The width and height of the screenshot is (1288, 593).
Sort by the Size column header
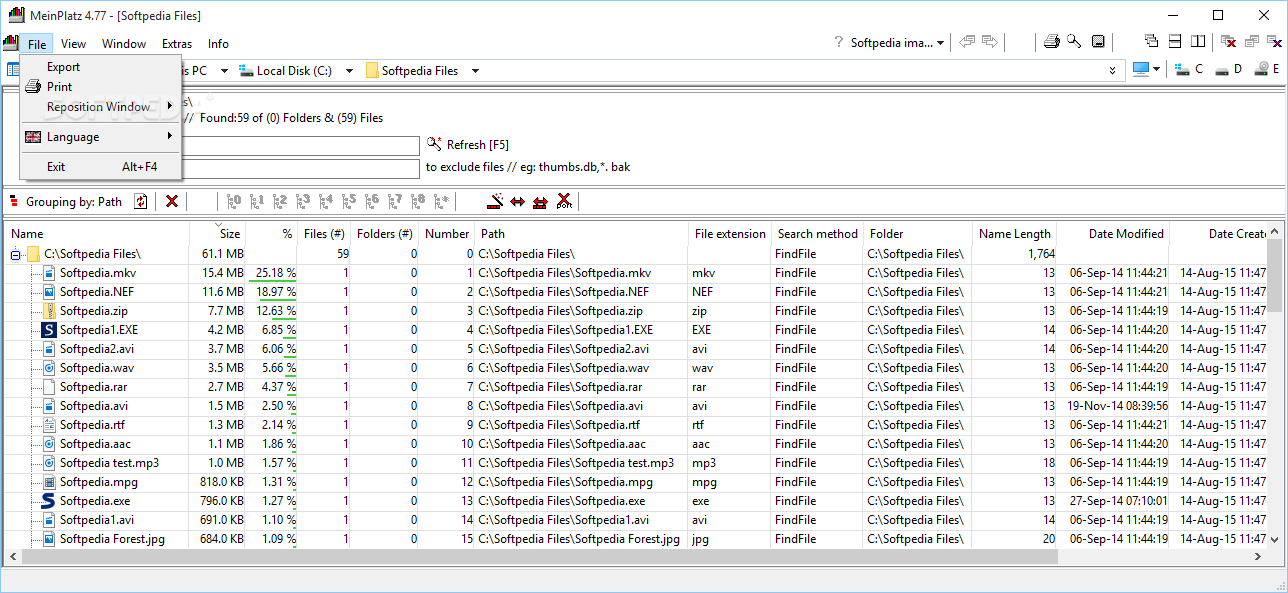217,233
